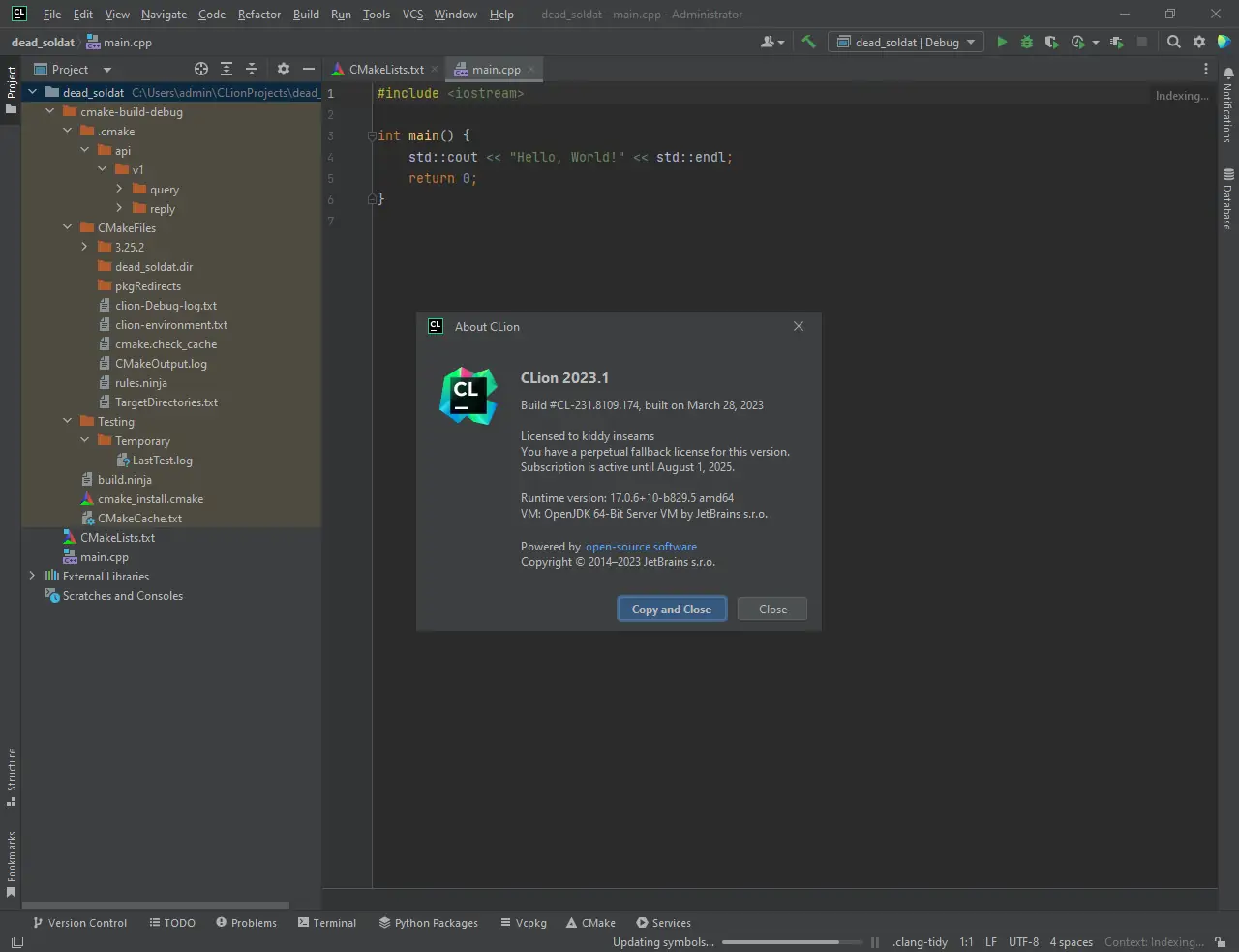This screenshot has height=952, width=1239.
Task: Switch to the CMakeLists.txt editor tab
Action: [x=385, y=70]
